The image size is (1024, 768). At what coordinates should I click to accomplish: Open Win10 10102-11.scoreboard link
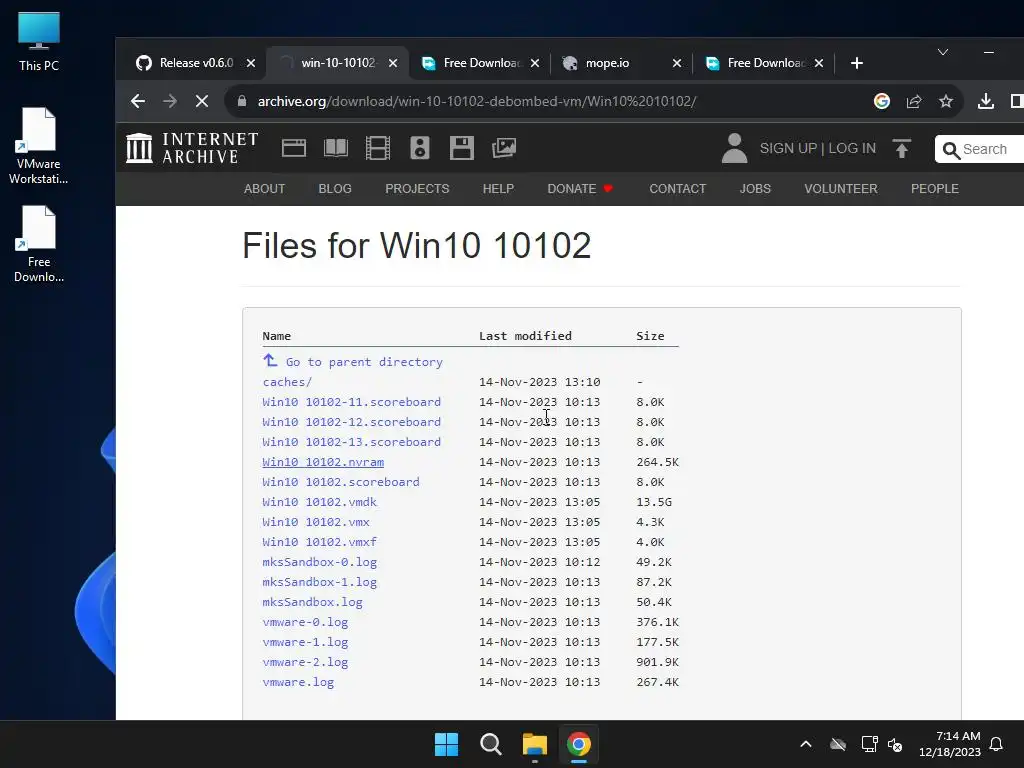[x=352, y=402]
